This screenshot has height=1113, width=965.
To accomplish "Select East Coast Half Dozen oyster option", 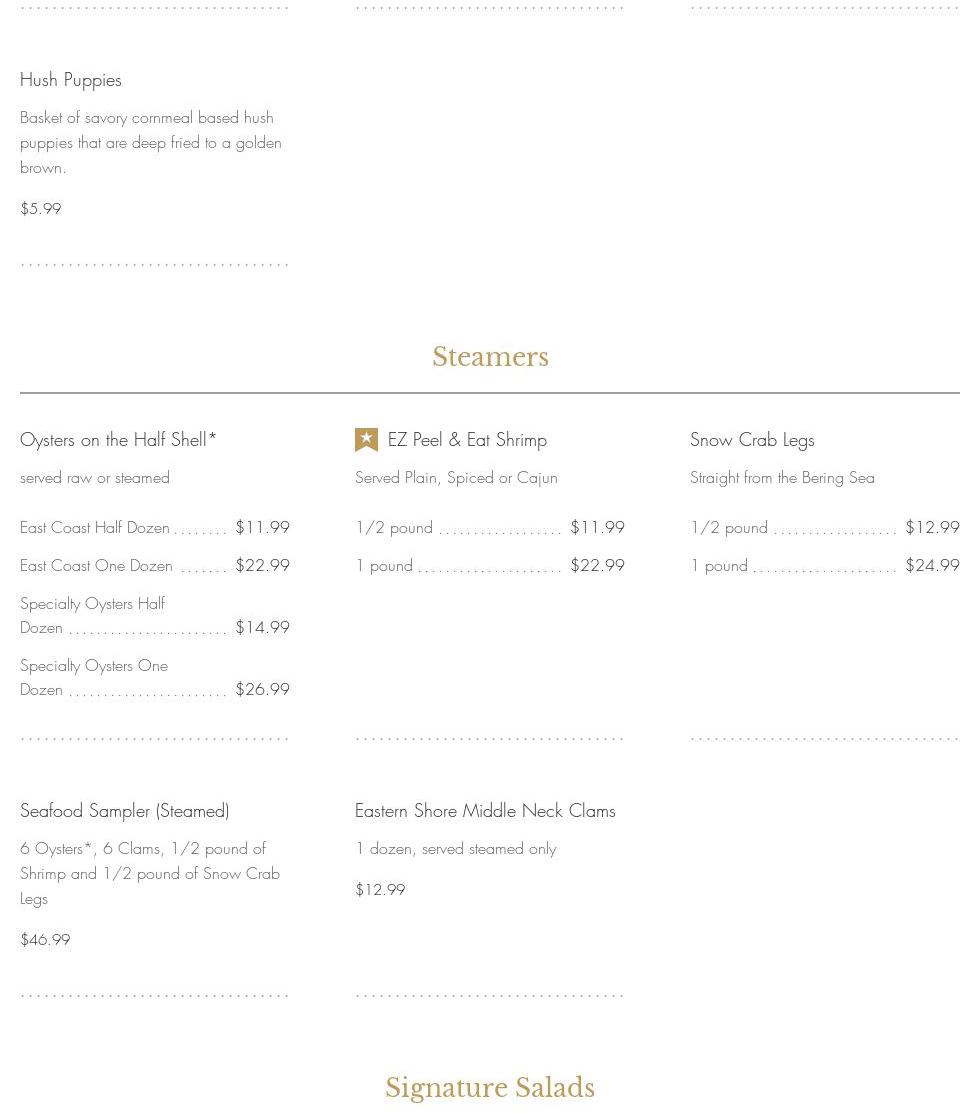I will (x=95, y=528).
